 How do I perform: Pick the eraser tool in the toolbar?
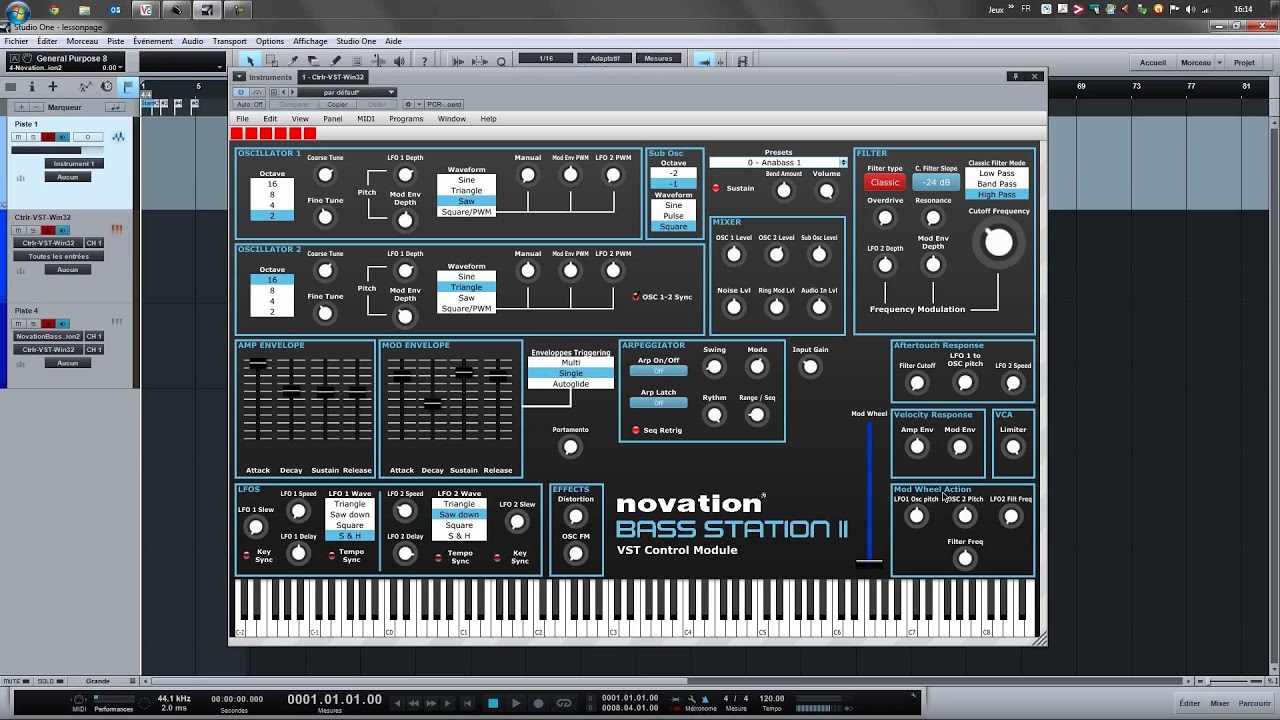pyautogui.click(x=314, y=61)
